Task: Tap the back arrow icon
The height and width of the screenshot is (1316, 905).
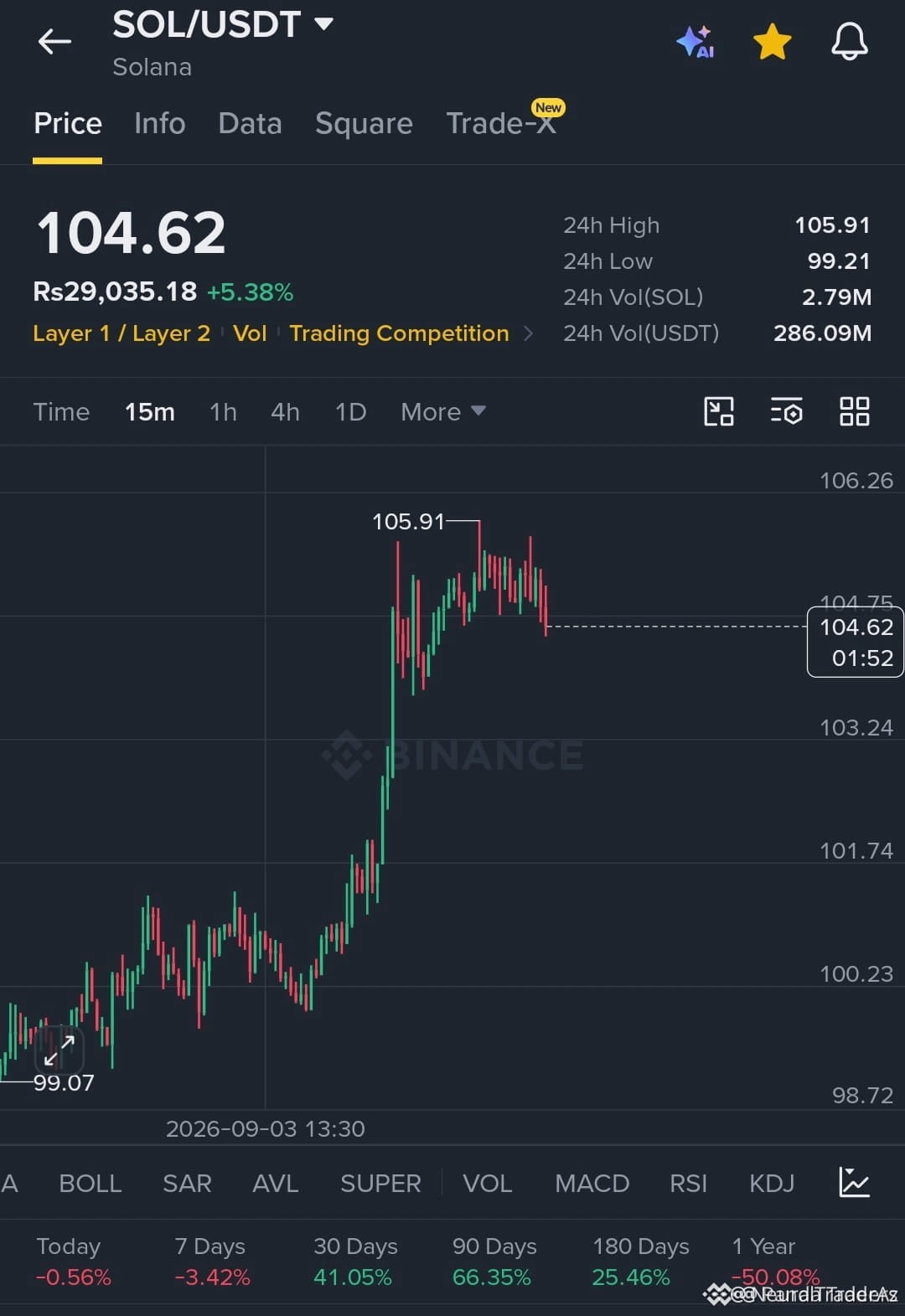Action: point(54,41)
